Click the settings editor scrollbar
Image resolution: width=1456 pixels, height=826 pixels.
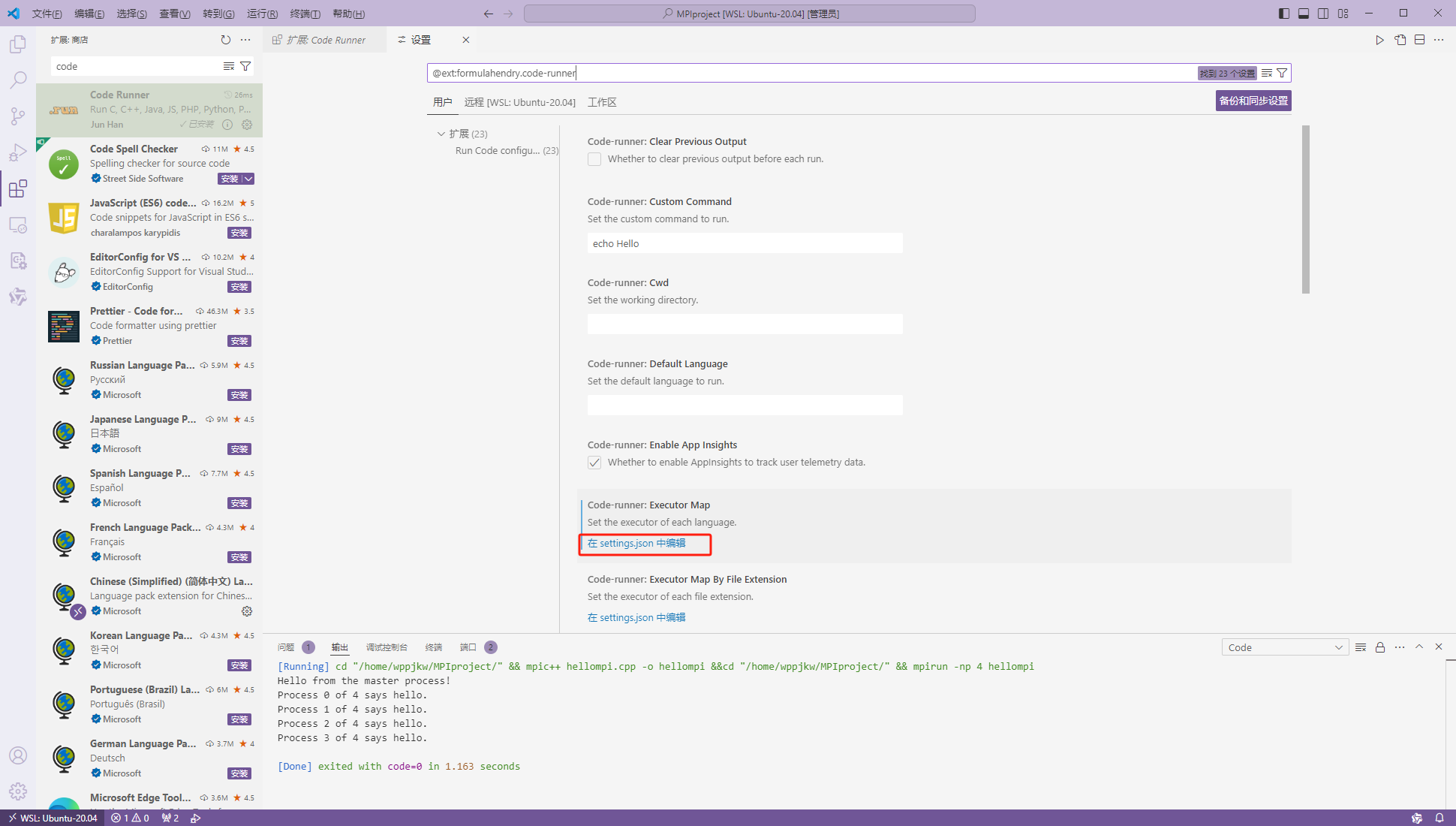[1306, 210]
